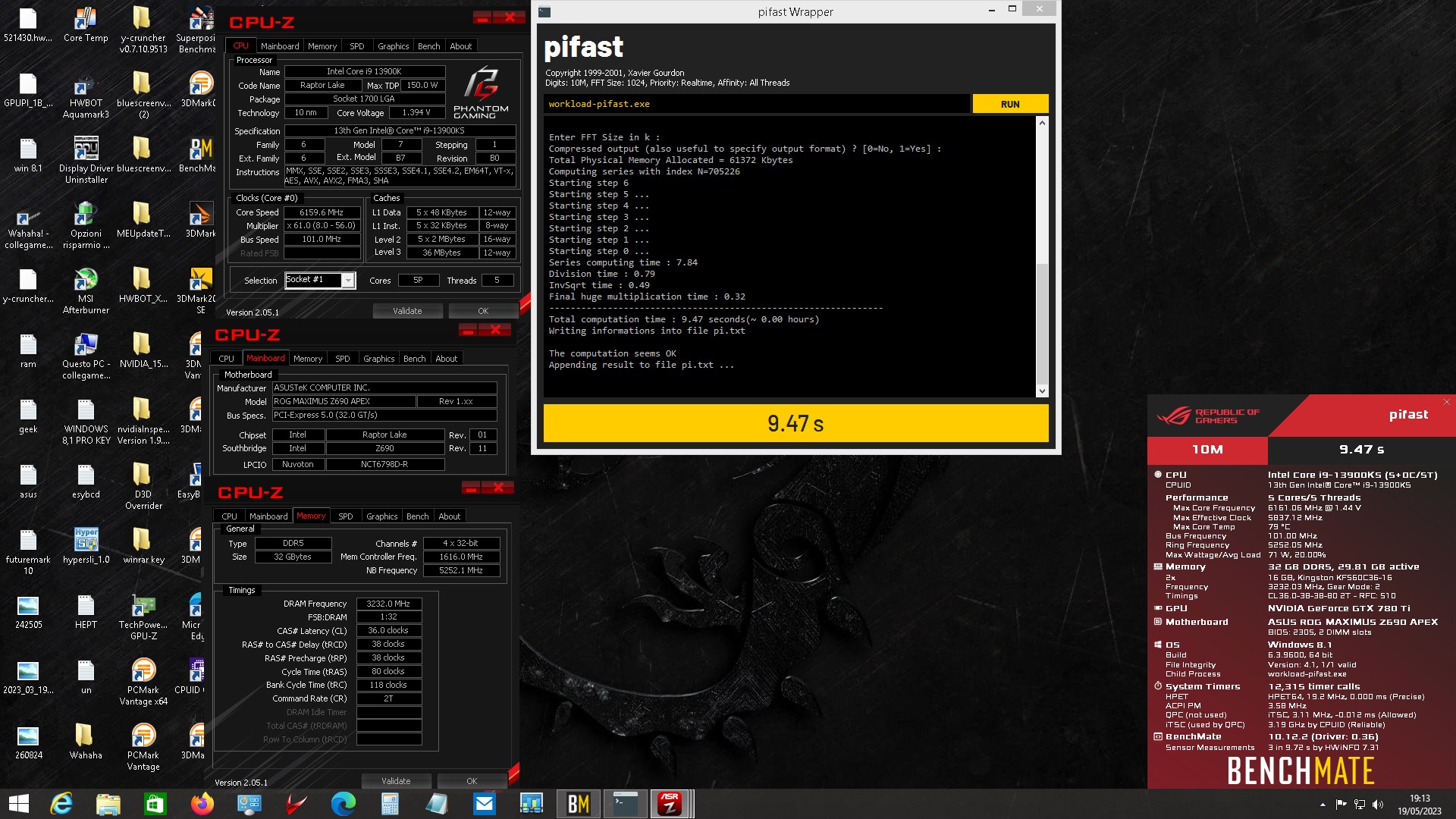The image size is (1456, 819).
Task: Switch to CPU tab in bottom CPU-Z
Action: pyautogui.click(x=229, y=516)
